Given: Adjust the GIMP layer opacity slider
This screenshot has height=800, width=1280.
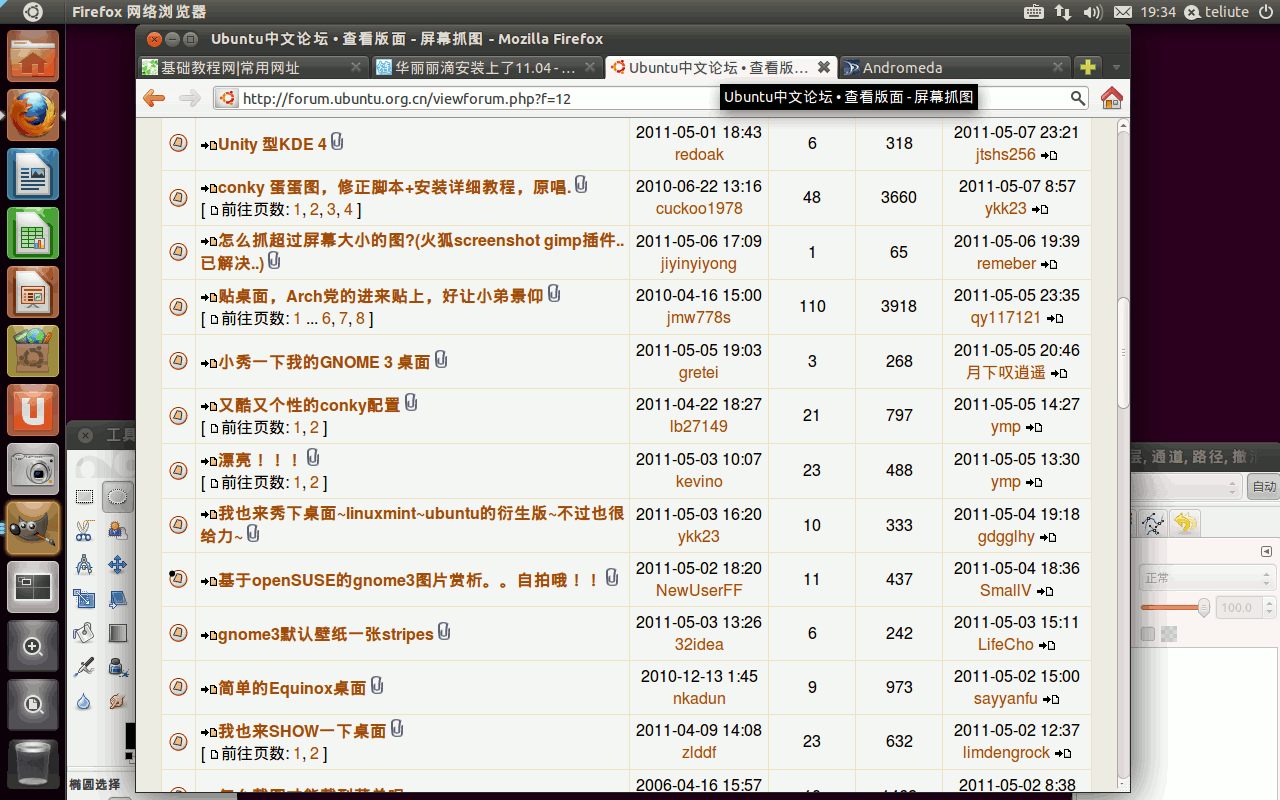Looking at the screenshot, I should click(x=1175, y=607).
